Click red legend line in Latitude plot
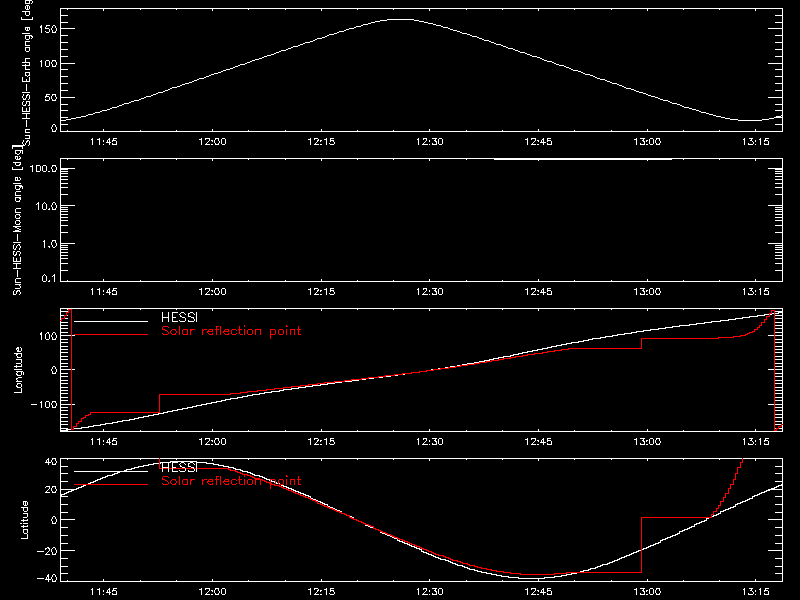The image size is (800, 600). point(111,485)
